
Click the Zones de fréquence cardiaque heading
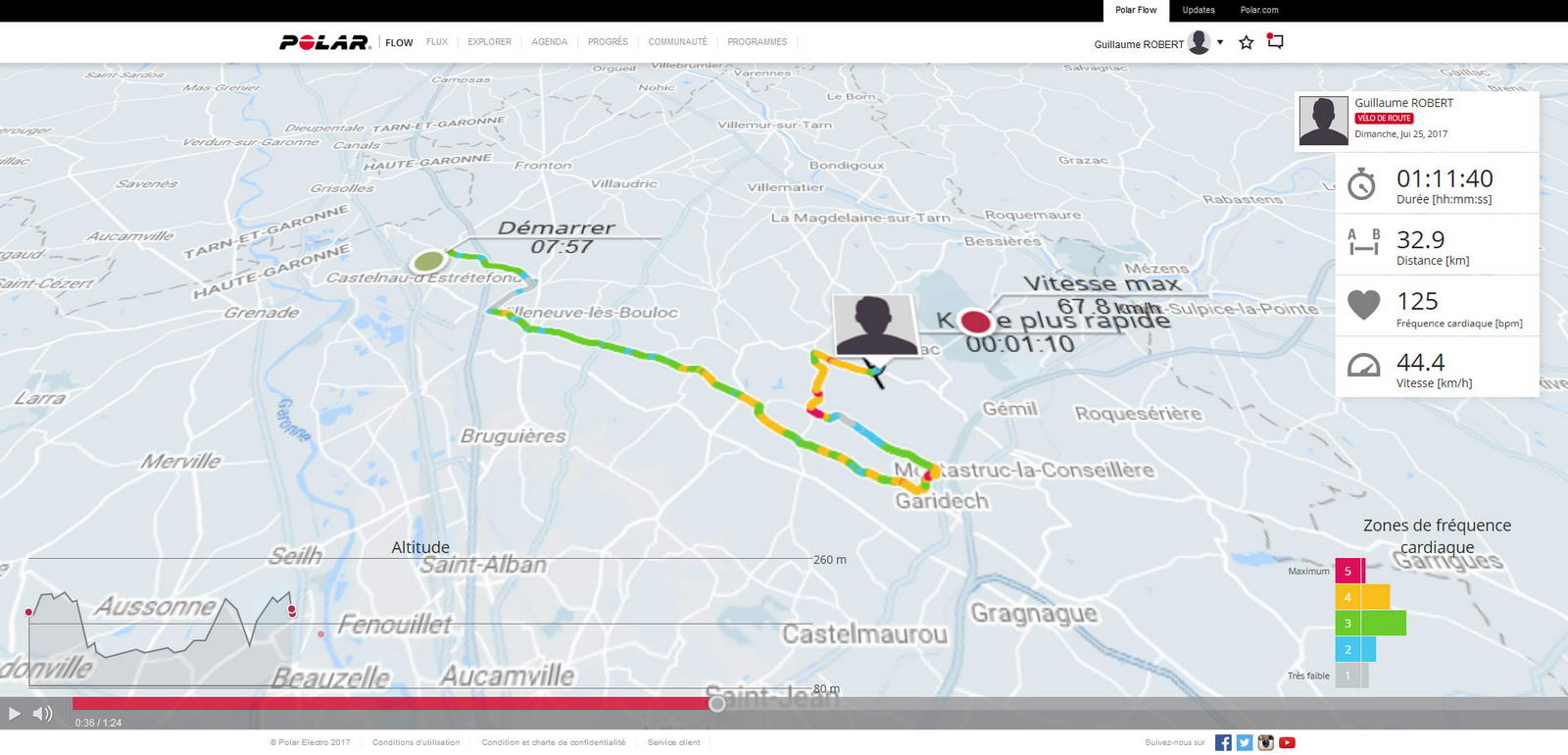[1437, 536]
